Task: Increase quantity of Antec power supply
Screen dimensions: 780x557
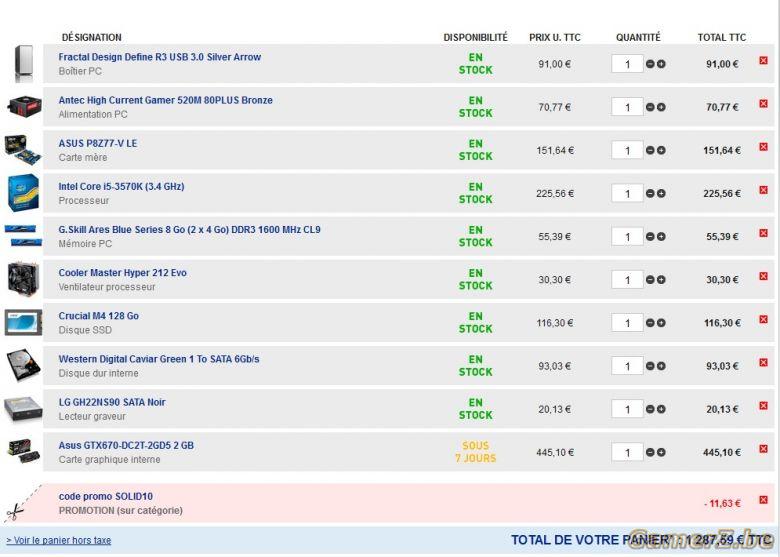Action: (661, 107)
